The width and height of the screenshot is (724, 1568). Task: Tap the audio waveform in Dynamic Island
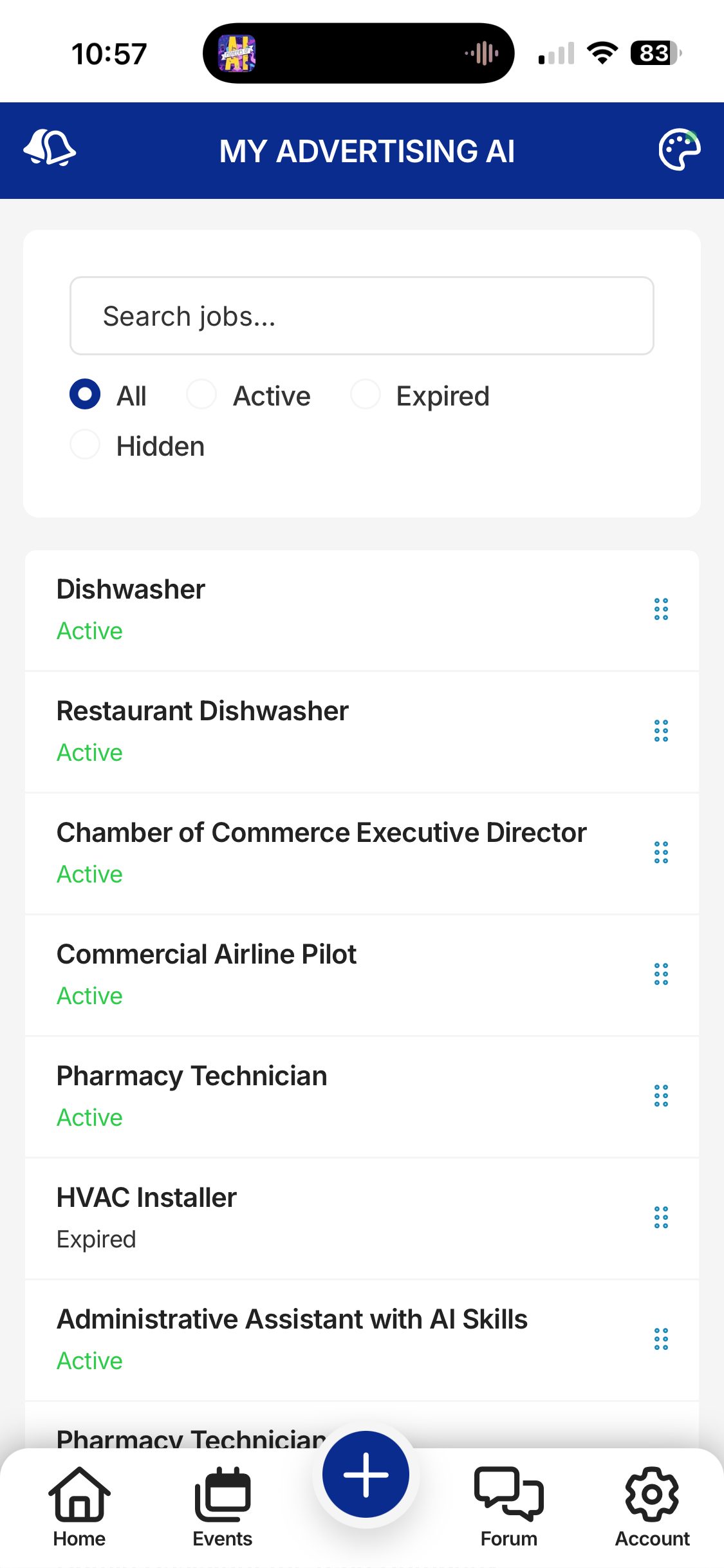pyautogui.click(x=482, y=53)
